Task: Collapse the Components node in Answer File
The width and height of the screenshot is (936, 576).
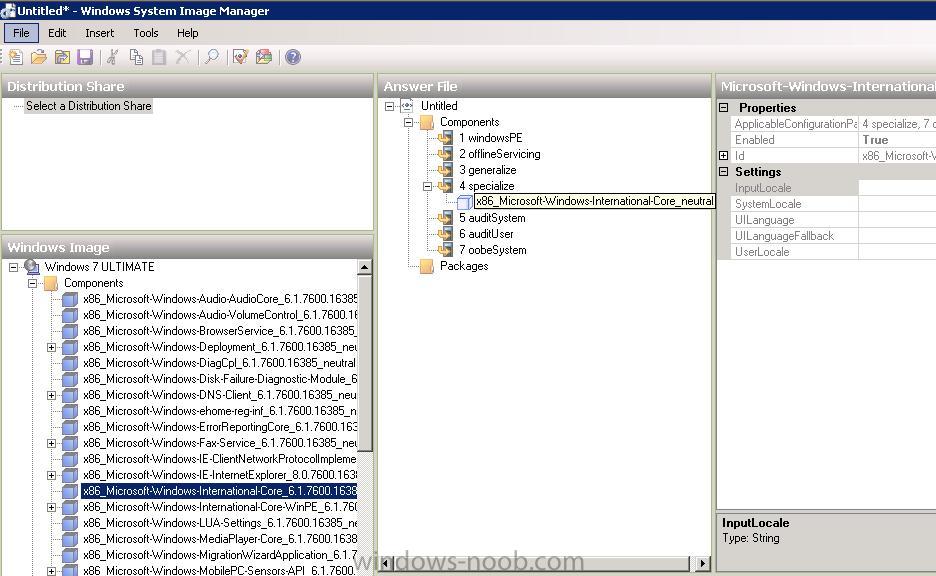Action: coord(408,122)
